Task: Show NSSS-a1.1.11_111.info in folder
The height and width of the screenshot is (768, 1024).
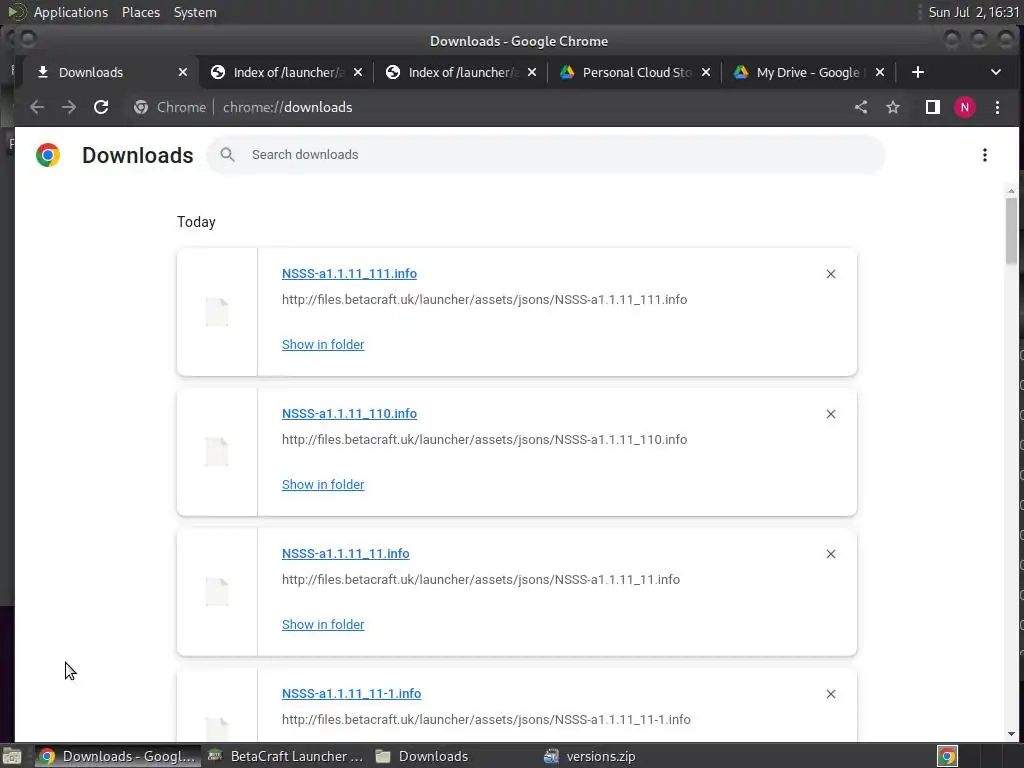Action: coord(323,344)
